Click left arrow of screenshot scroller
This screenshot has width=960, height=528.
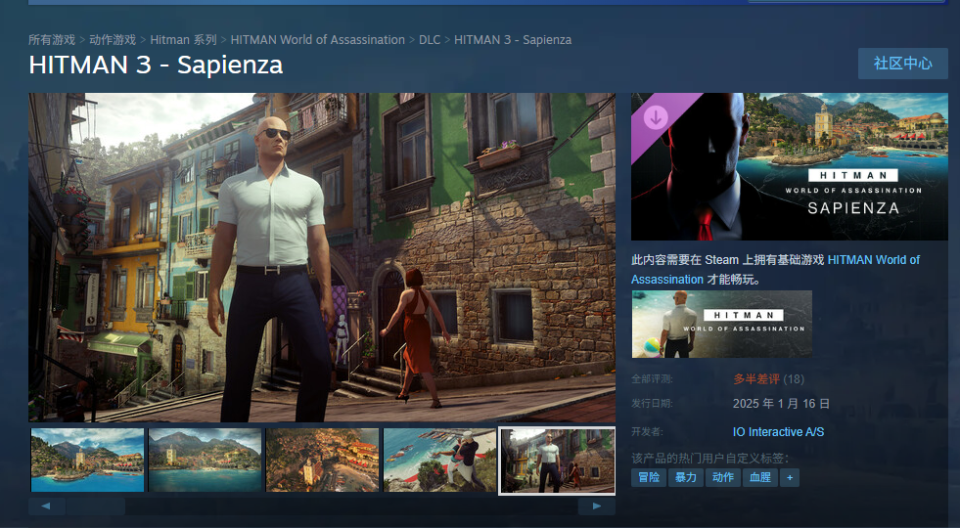click(46, 506)
